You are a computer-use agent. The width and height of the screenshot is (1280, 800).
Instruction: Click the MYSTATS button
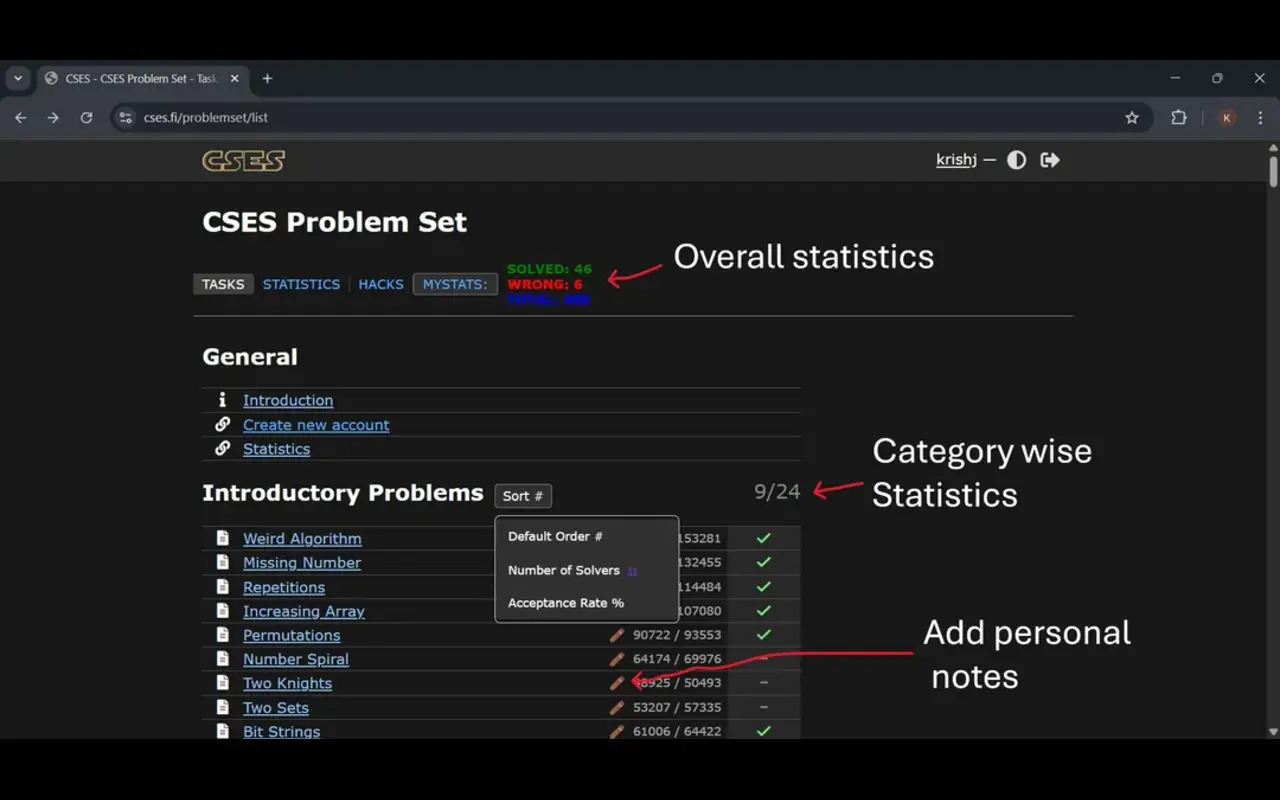(x=455, y=284)
